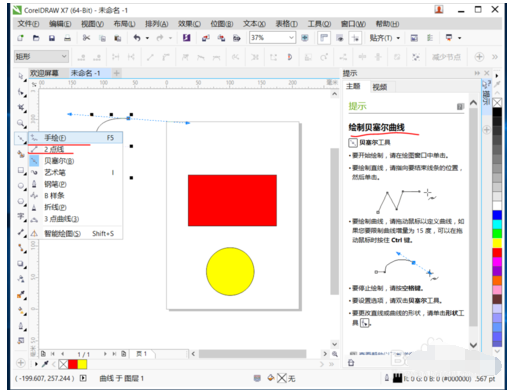
Task: Select the Ellipse tool in the toolbox
Action: [x=22, y=186]
